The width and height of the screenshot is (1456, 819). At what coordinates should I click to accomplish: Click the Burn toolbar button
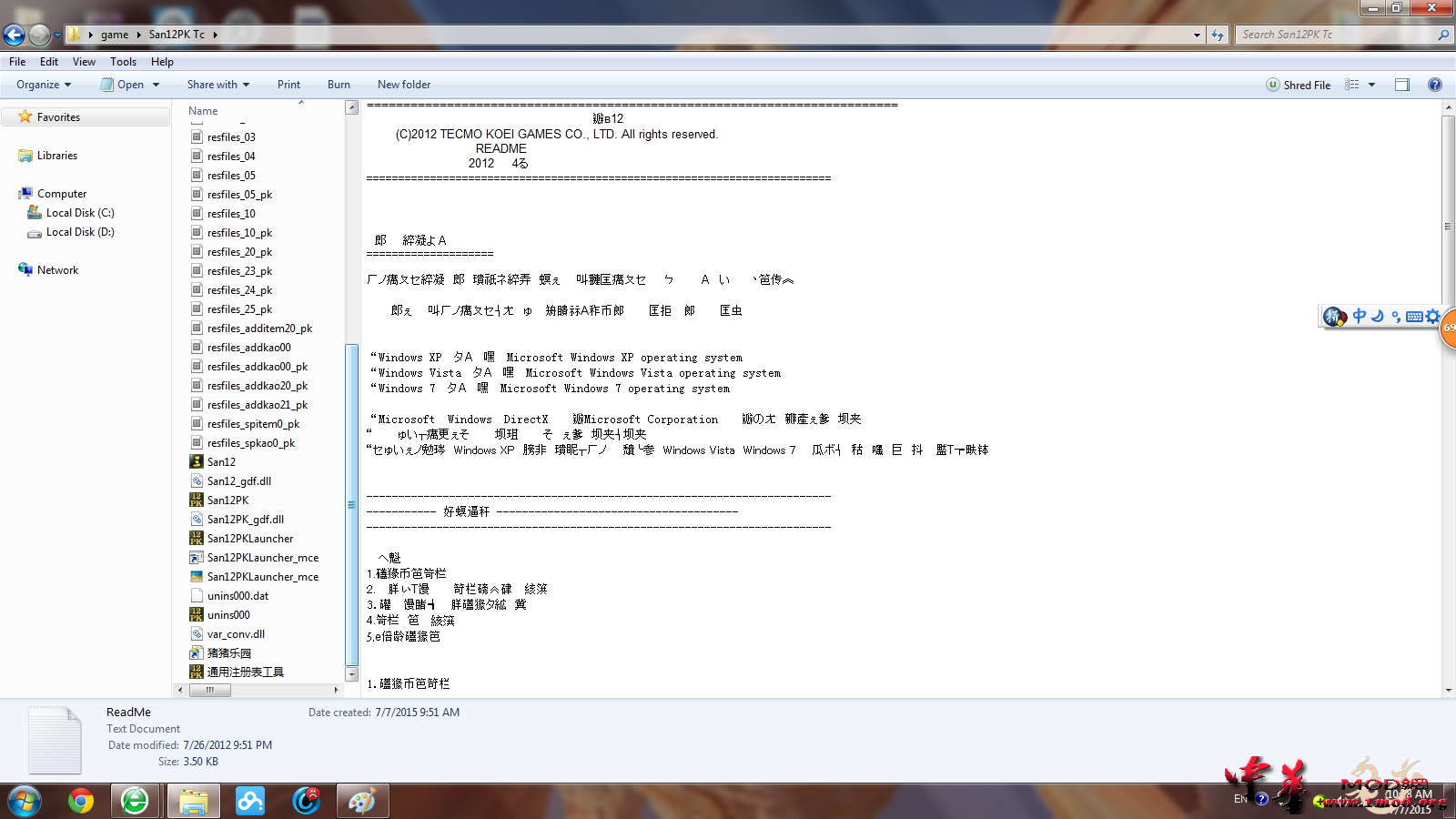tap(339, 85)
